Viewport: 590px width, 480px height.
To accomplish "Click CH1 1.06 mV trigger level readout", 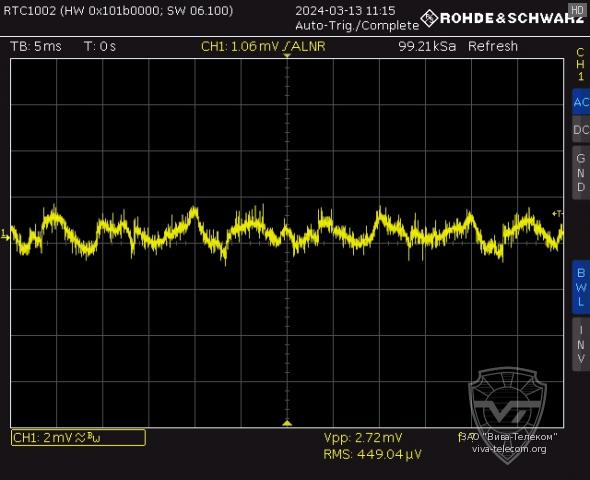I will pyautogui.click(x=263, y=46).
